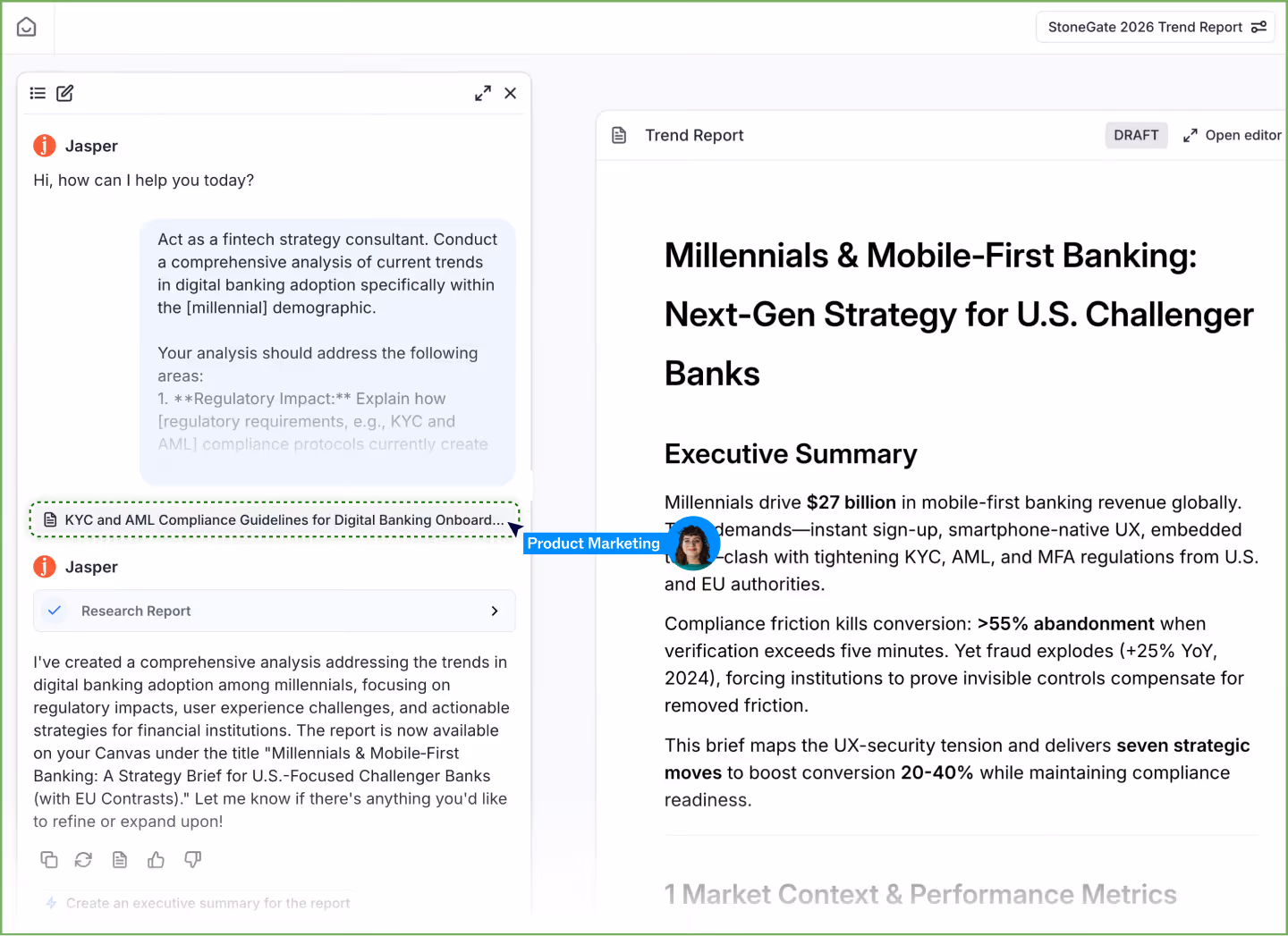The image size is (1288, 936).
Task: Click the DRAFT status badge
Action: [x=1136, y=135]
